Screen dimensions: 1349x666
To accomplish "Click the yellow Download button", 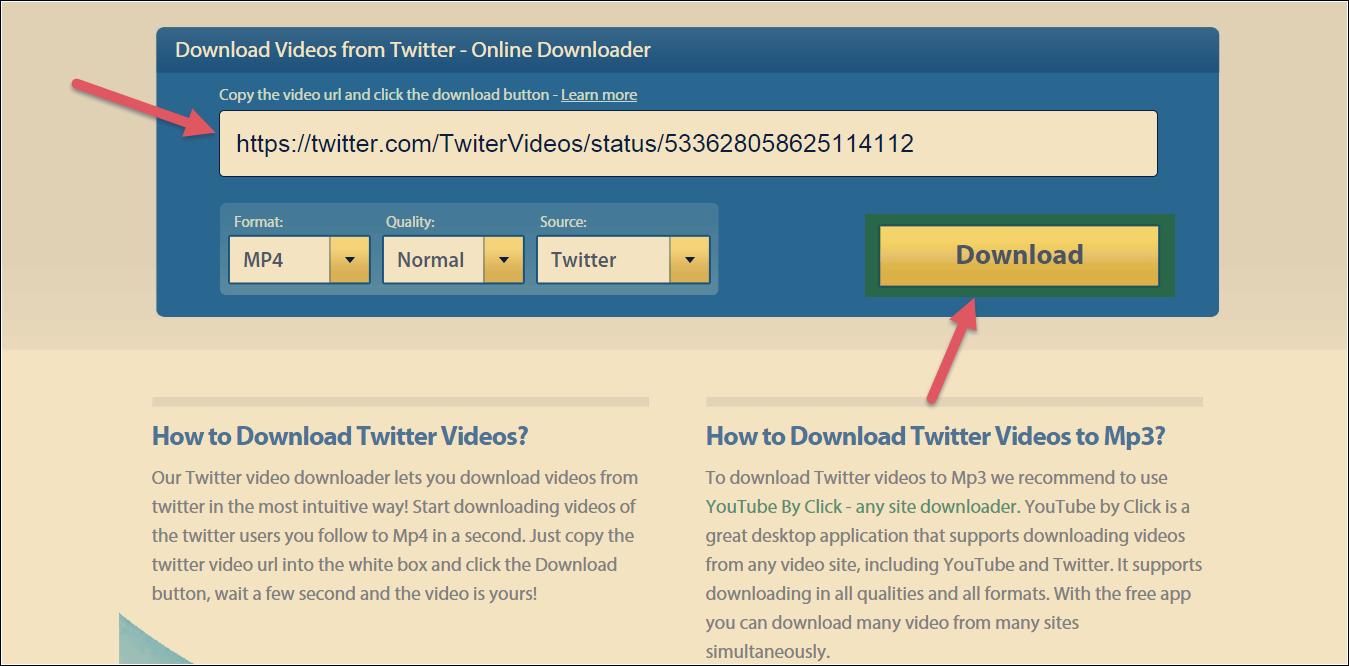I will [x=1019, y=255].
